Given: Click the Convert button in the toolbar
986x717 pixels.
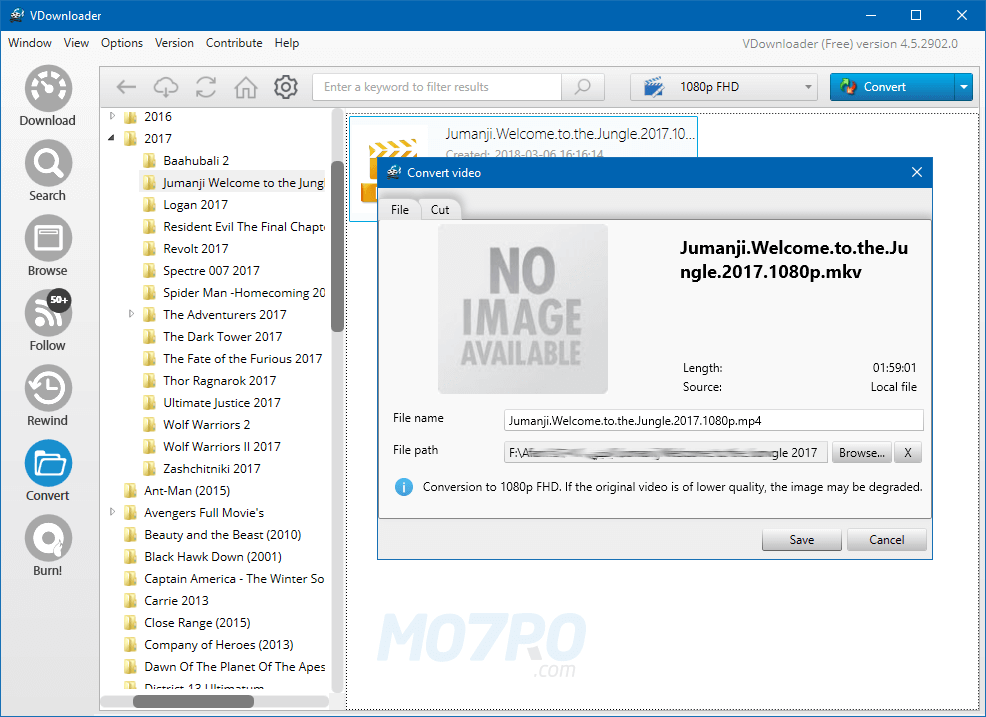Looking at the screenshot, I should [x=892, y=87].
